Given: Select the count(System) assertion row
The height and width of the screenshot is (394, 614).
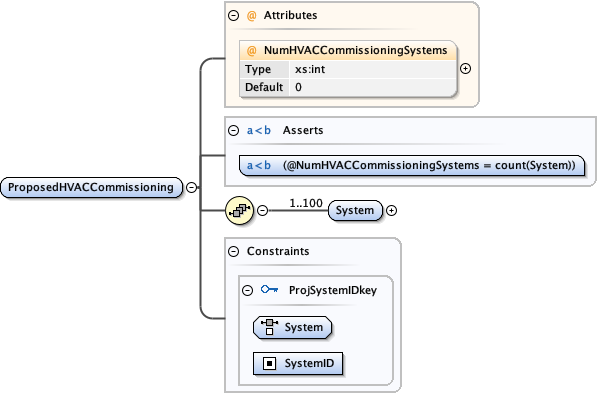Looking at the screenshot, I should [412, 165].
